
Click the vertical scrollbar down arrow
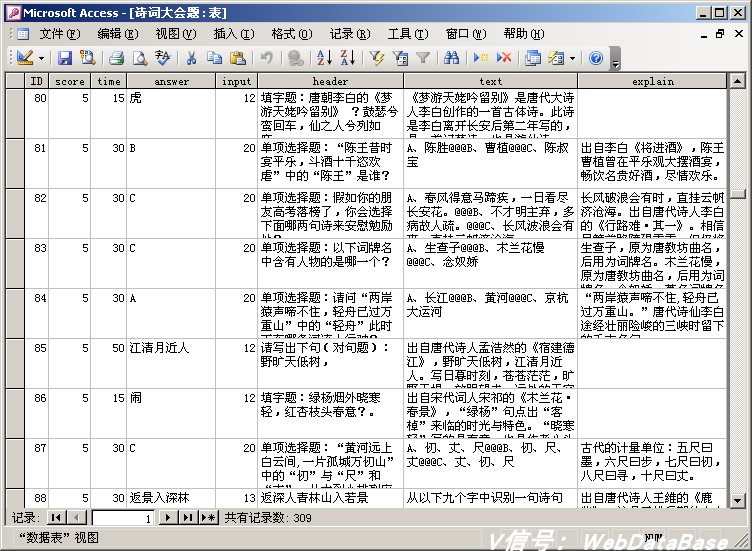[x=738, y=501]
